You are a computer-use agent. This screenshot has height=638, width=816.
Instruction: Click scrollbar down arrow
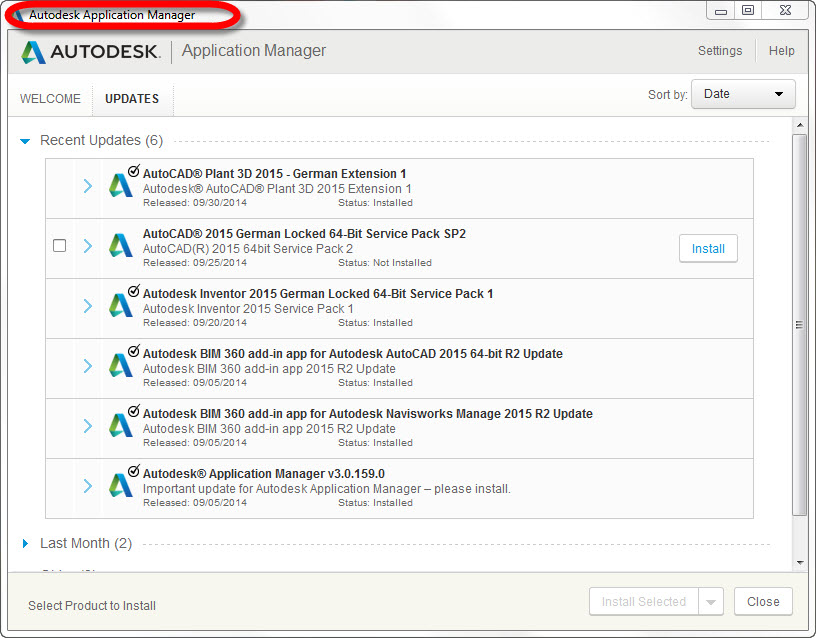800,563
